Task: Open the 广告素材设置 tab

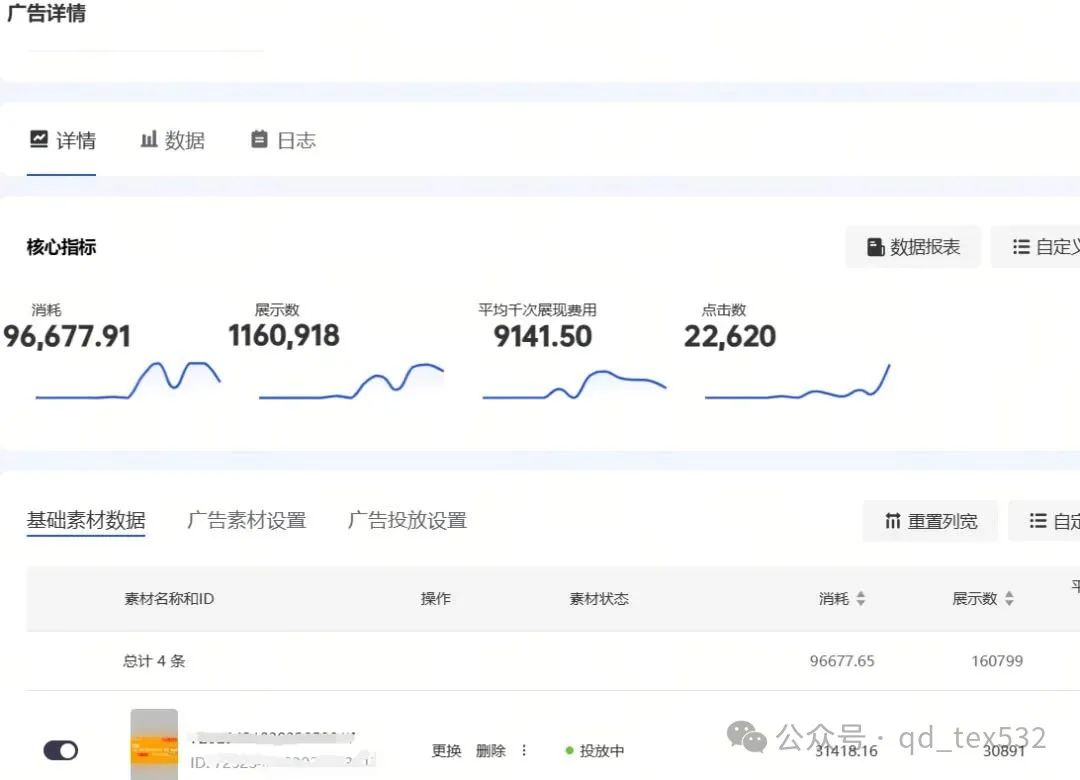Action: tap(246, 521)
